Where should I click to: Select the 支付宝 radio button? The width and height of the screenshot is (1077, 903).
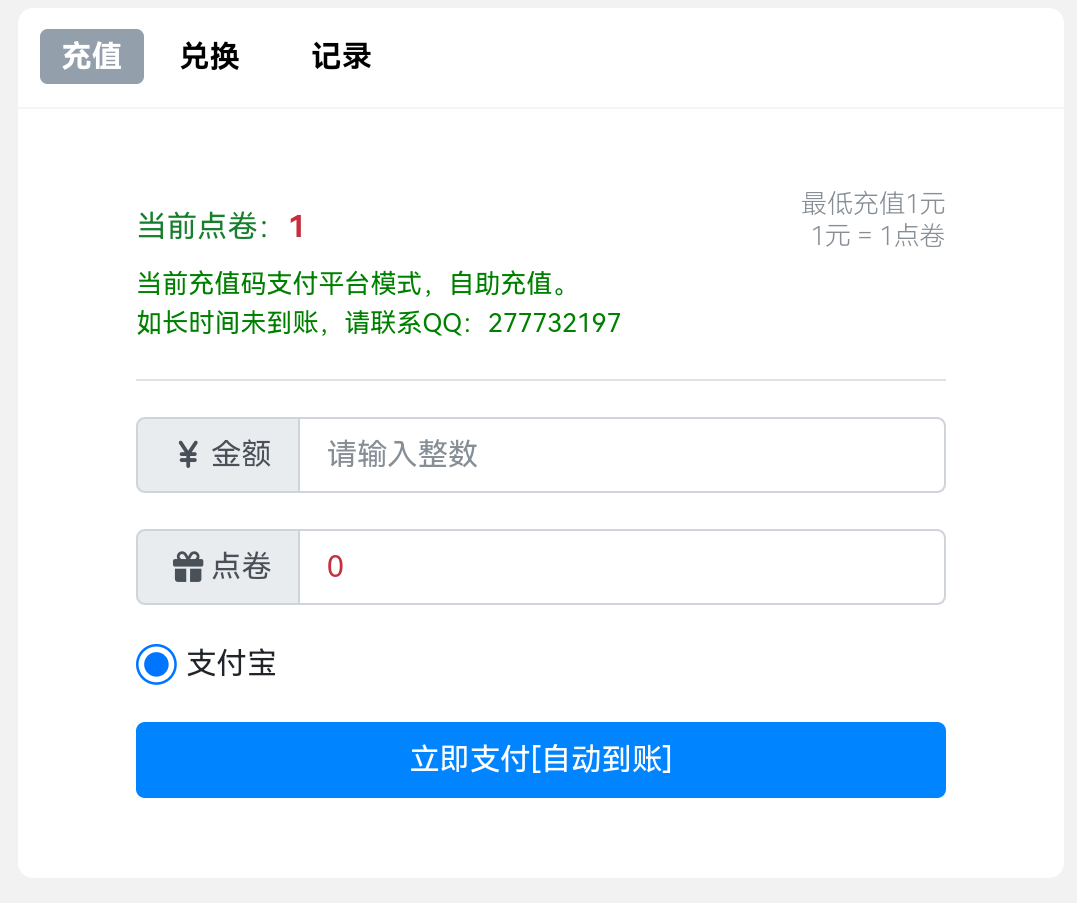tap(156, 664)
